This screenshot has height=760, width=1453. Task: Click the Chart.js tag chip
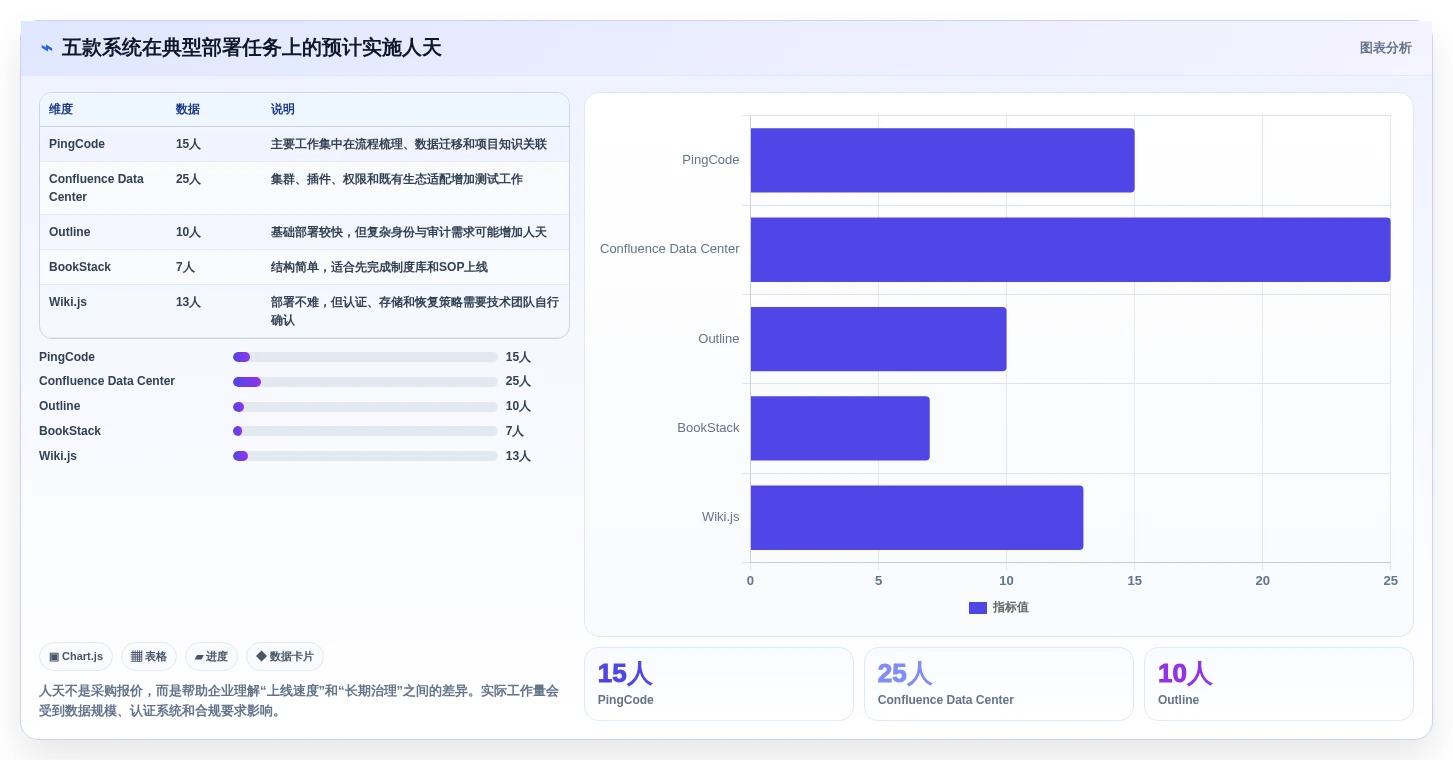pyautogui.click(x=76, y=657)
